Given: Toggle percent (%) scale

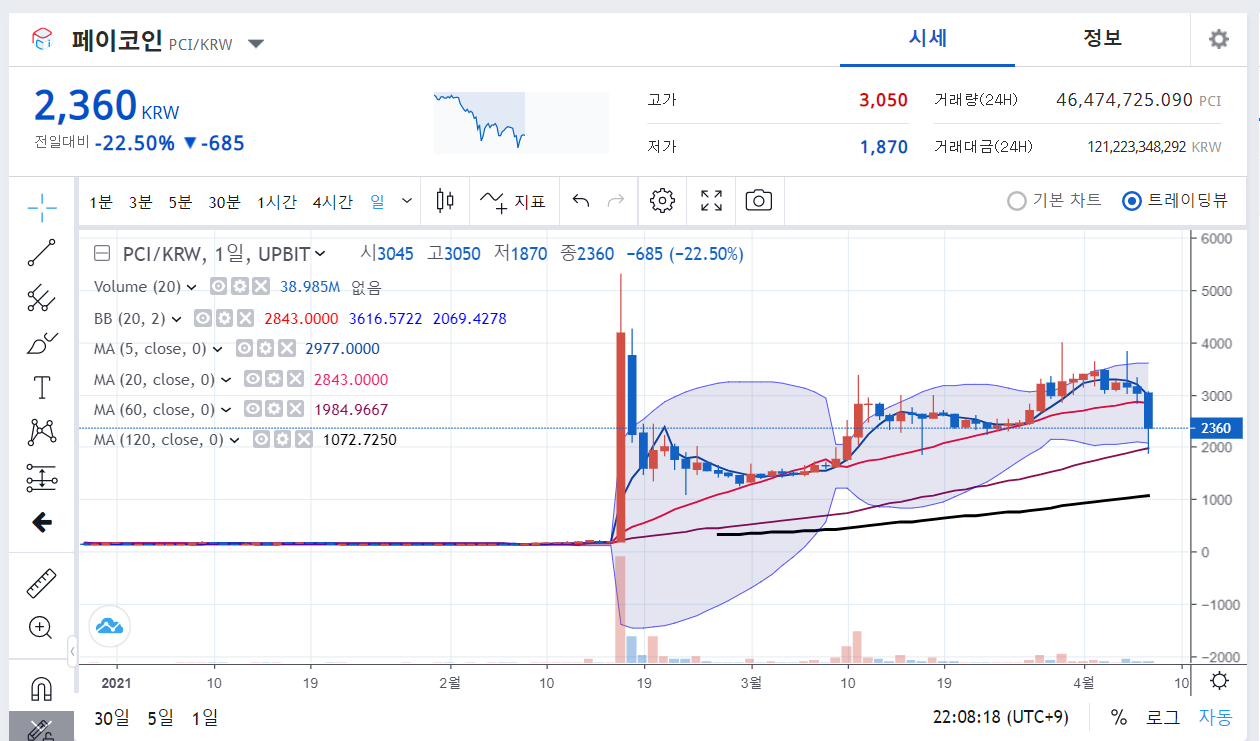Looking at the screenshot, I should (x=1119, y=717).
